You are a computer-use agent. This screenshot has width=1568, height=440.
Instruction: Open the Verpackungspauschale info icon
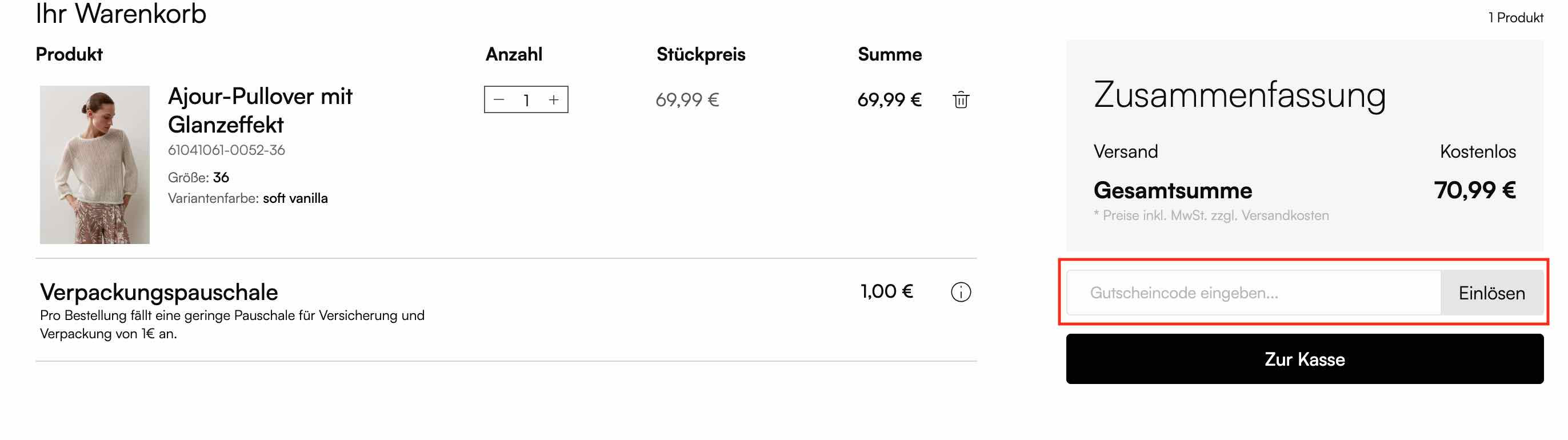tap(961, 292)
